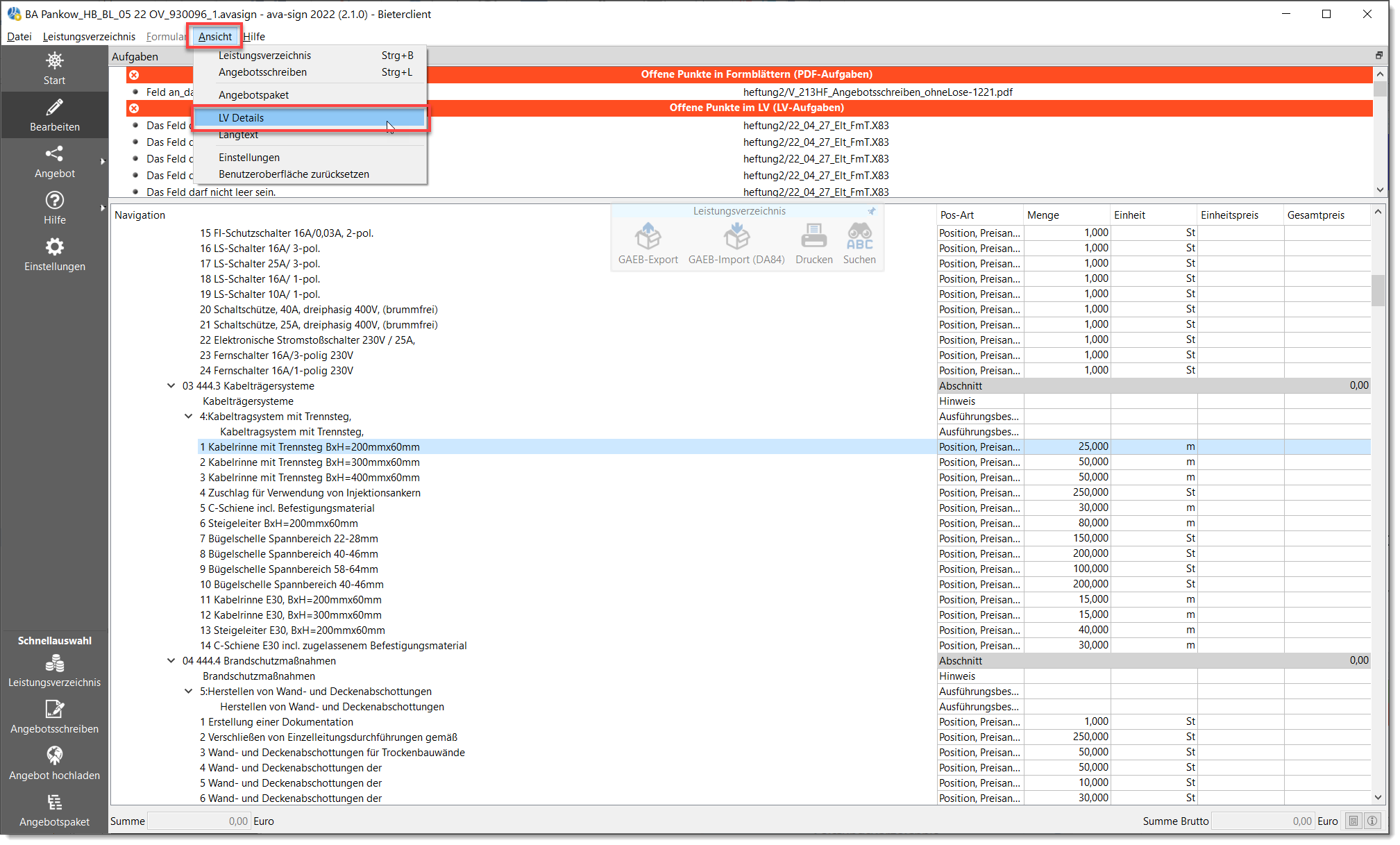Select 22 Elektronische Stromstoßschalter 230V / 25A
The width and height of the screenshot is (1400, 845).
coord(307,340)
